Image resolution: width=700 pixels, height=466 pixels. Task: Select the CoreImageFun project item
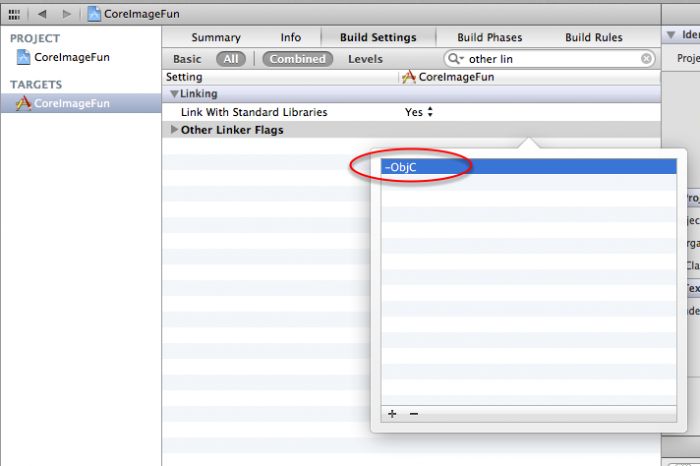(x=63, y=57)
